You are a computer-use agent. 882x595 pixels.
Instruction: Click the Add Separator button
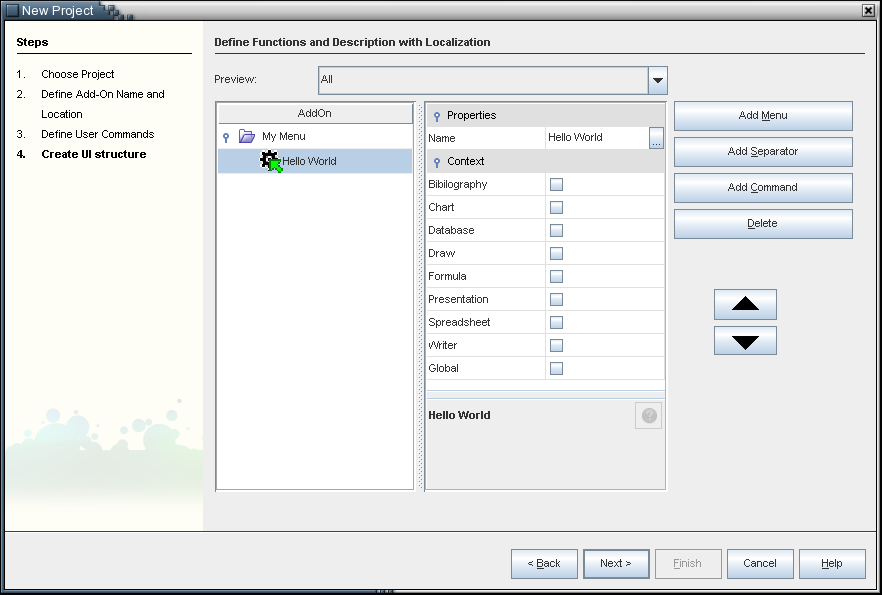click(x=762, y=152)
